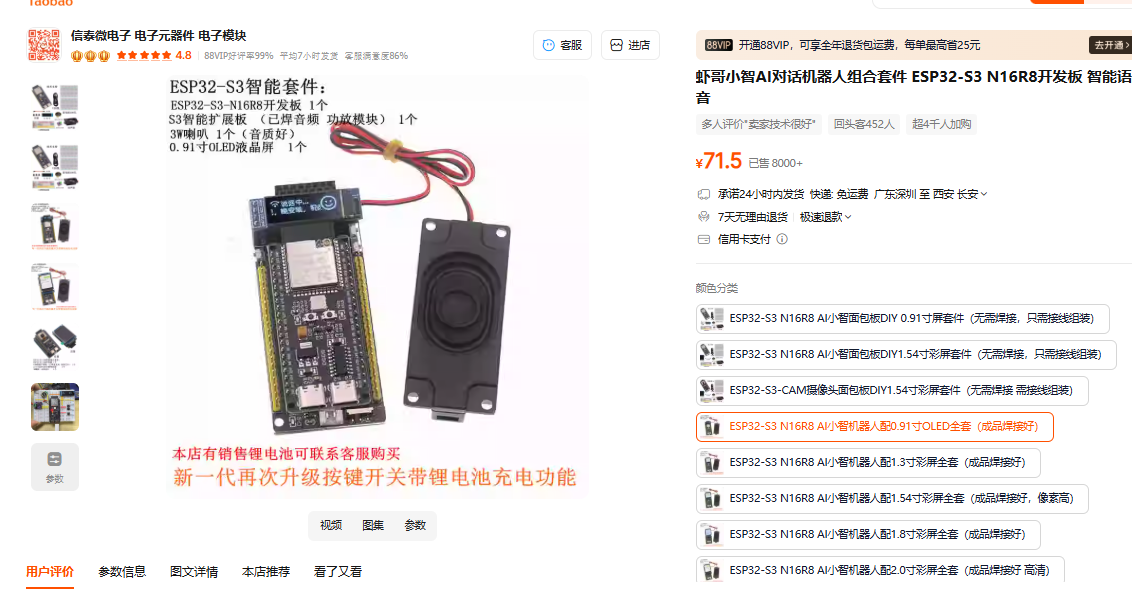Click the shipping truck icon next to 承诺24小时内发货

(704, 194)
